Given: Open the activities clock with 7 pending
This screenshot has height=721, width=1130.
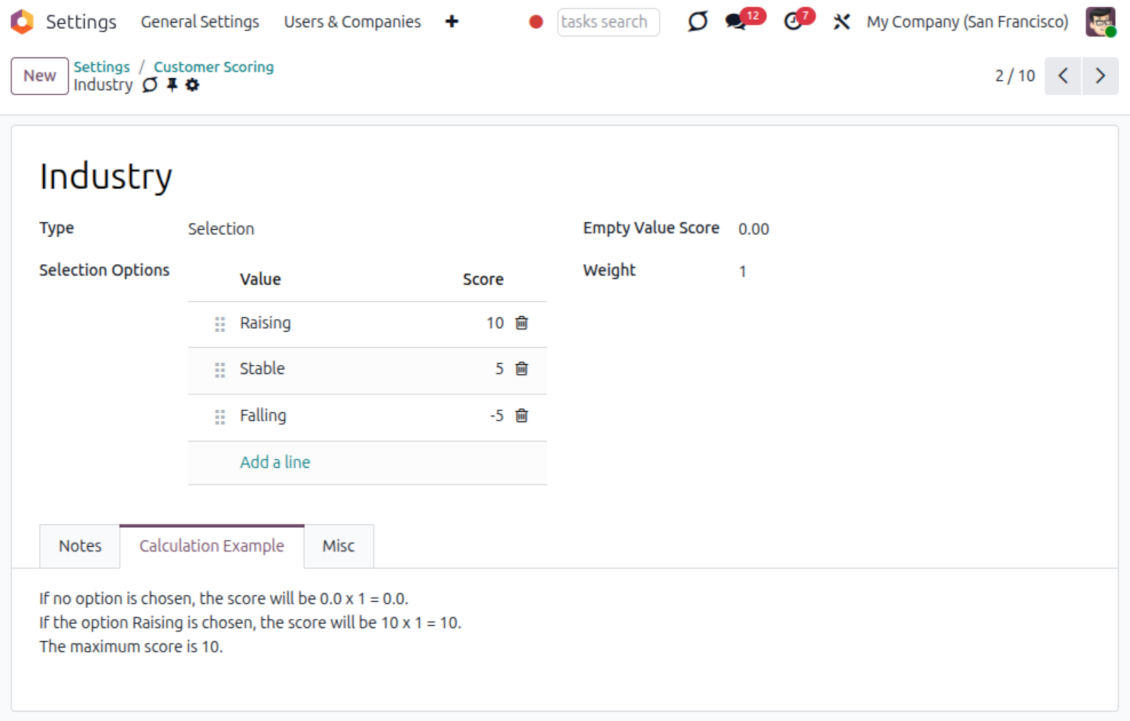Looking at the screenshot, I should (793, 22).
